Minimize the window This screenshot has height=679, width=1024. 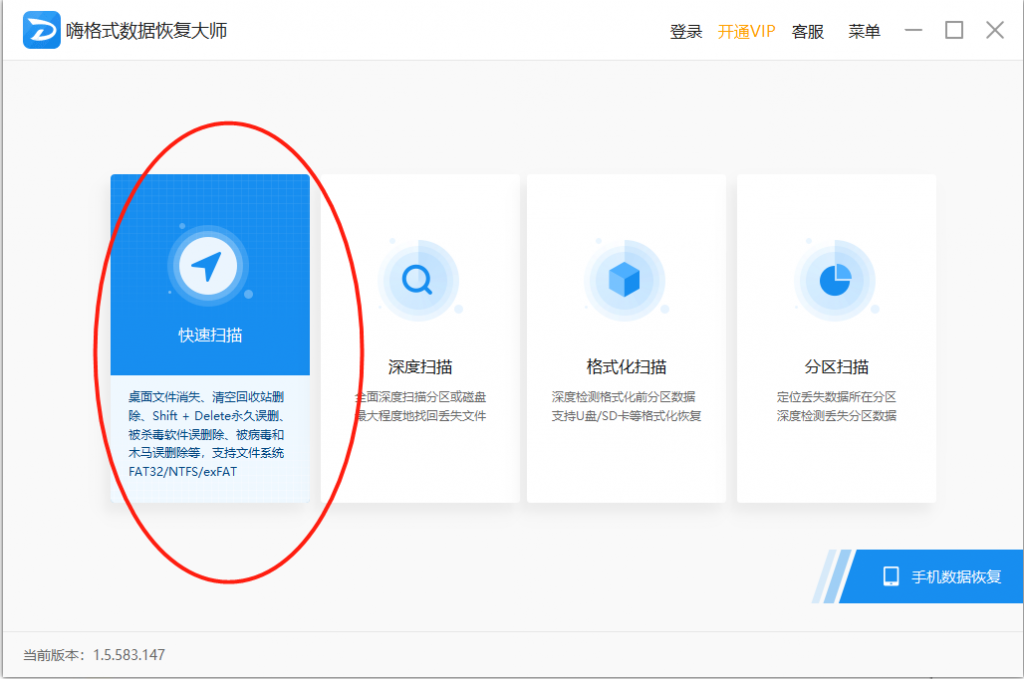click(x=913, y=30)
